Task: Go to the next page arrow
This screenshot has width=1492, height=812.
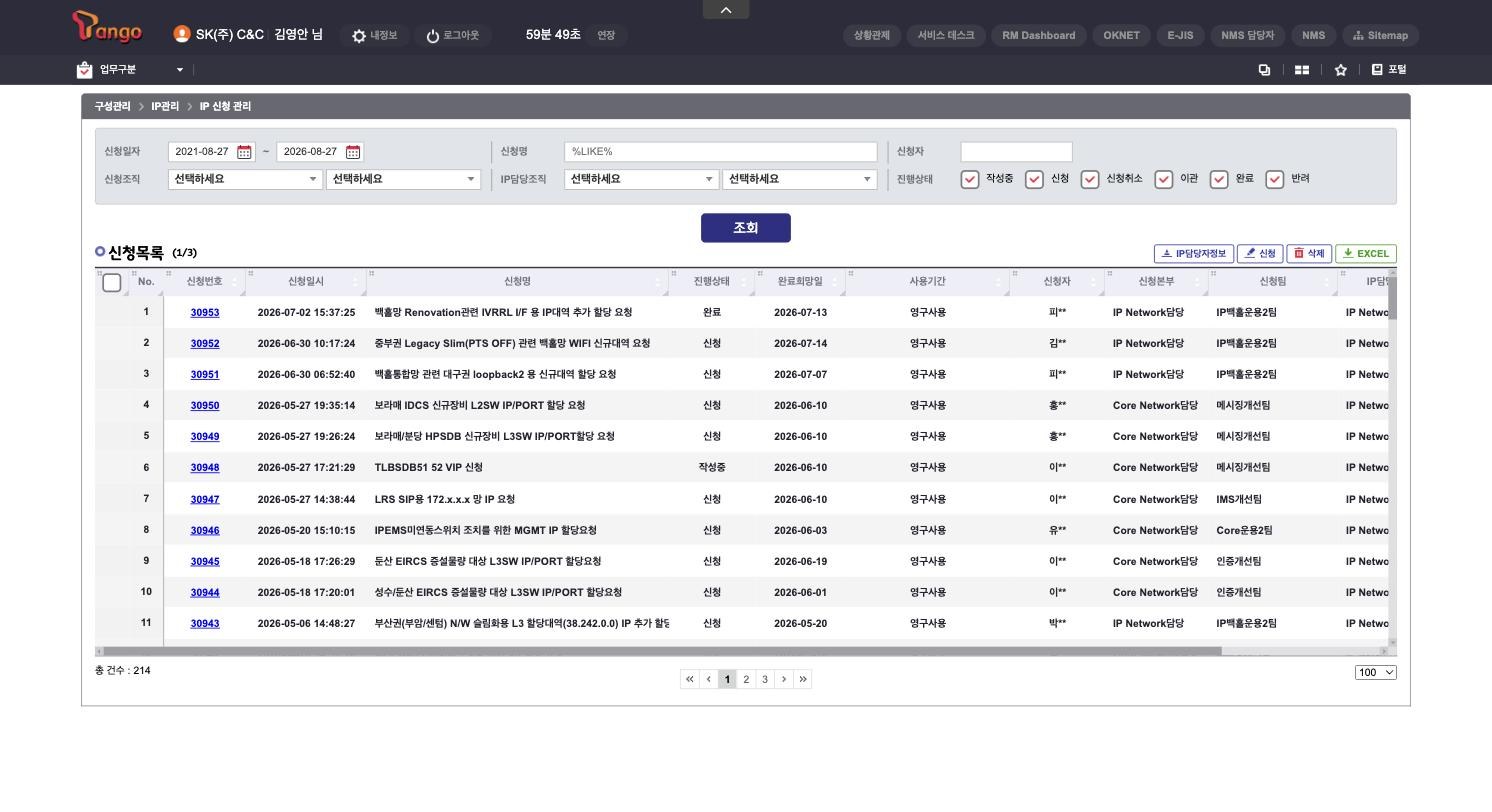Action: [784, 679]
